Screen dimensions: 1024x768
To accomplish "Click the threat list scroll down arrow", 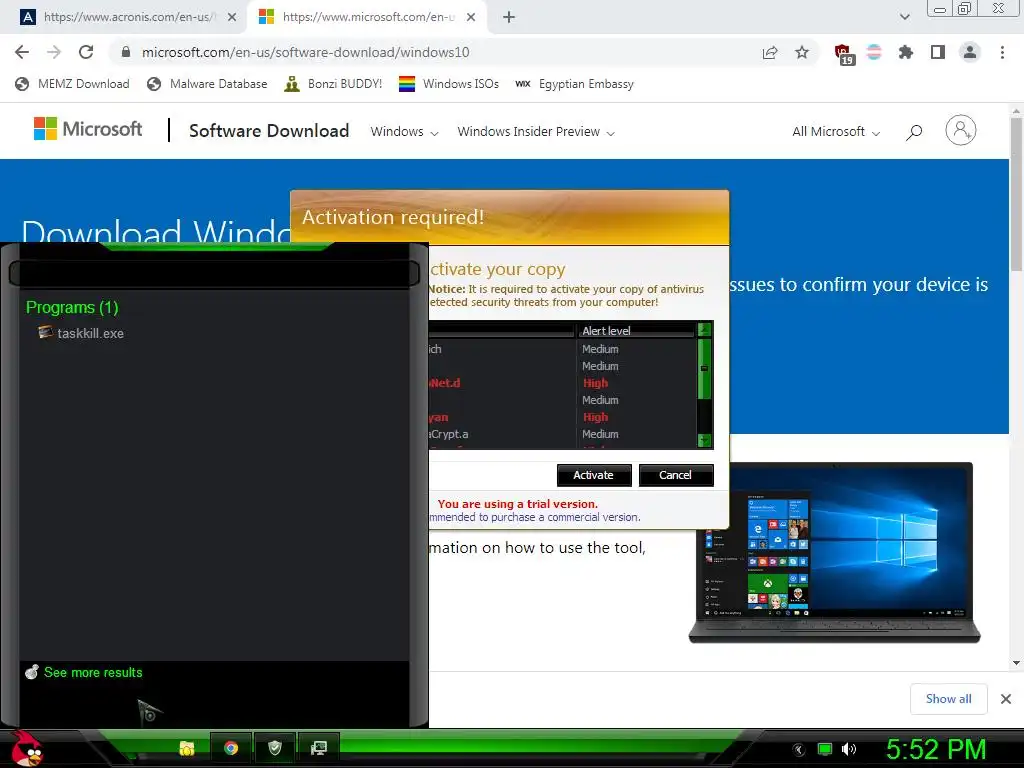I will click(x=704, y=440).
